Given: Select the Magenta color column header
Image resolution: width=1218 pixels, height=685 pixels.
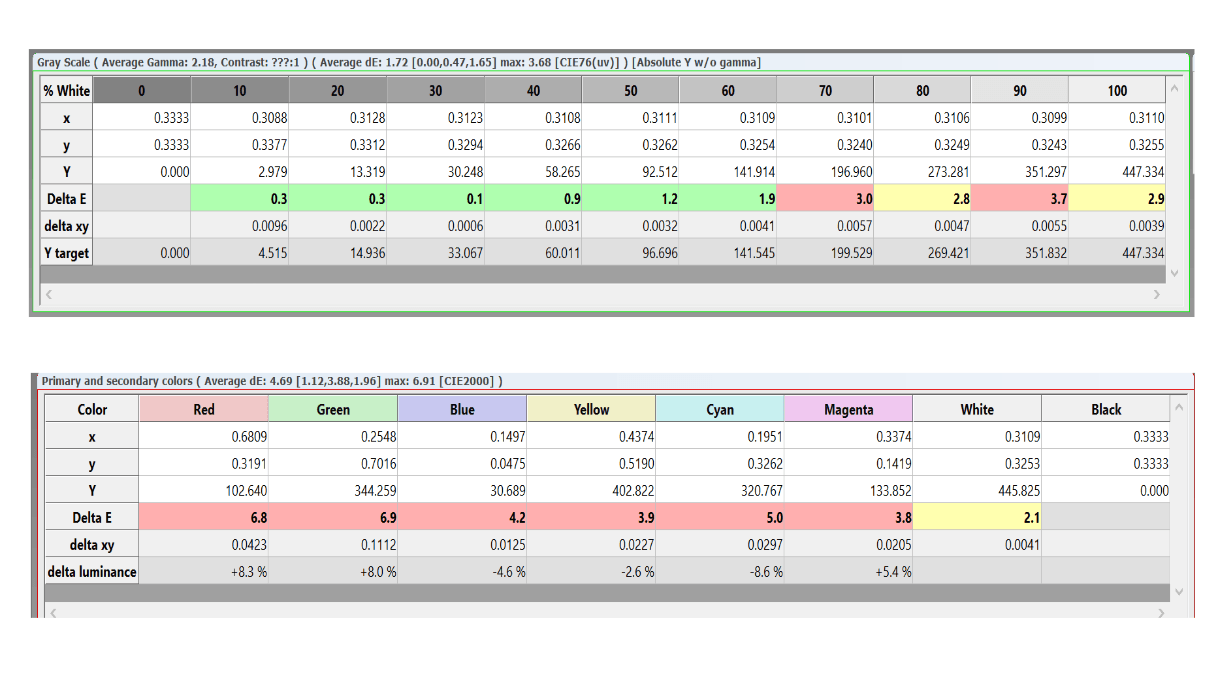Looking at the screenshot, I should (849, 409).
